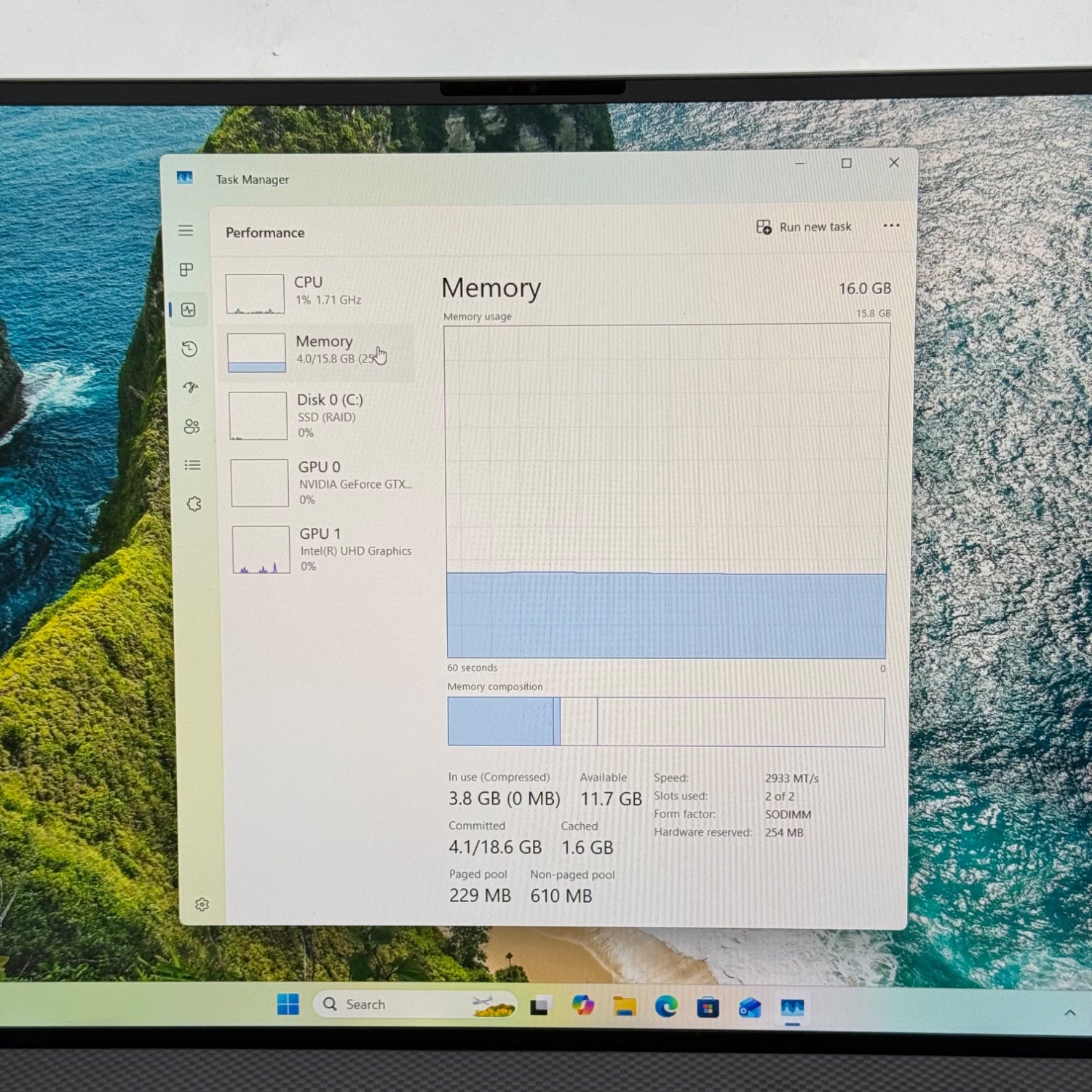Viewport: 1092px width, 1092px height.
Task: Open Startup apps icon in sidebar
Action: tap(191, 387)
